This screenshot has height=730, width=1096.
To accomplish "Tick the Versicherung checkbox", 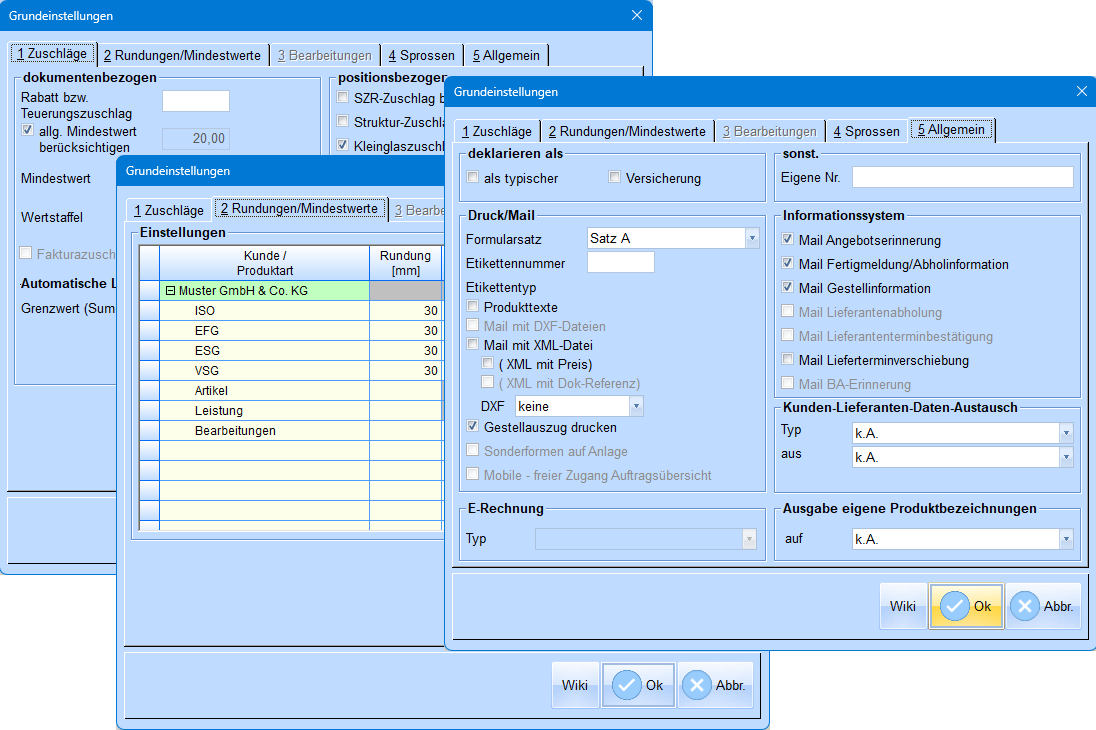I will 614,178.
